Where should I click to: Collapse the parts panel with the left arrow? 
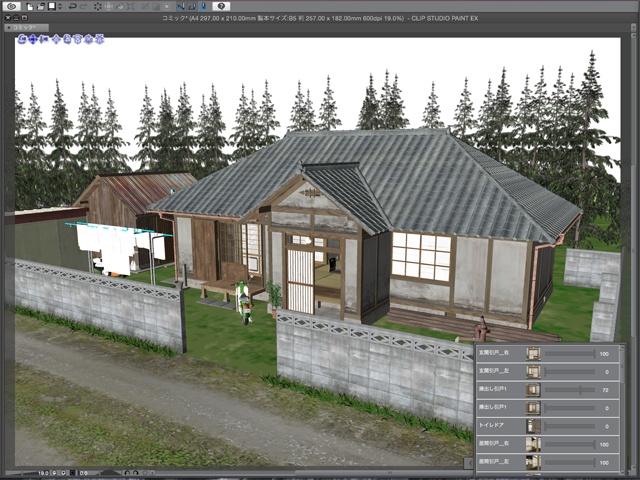(x=469, y=463)
